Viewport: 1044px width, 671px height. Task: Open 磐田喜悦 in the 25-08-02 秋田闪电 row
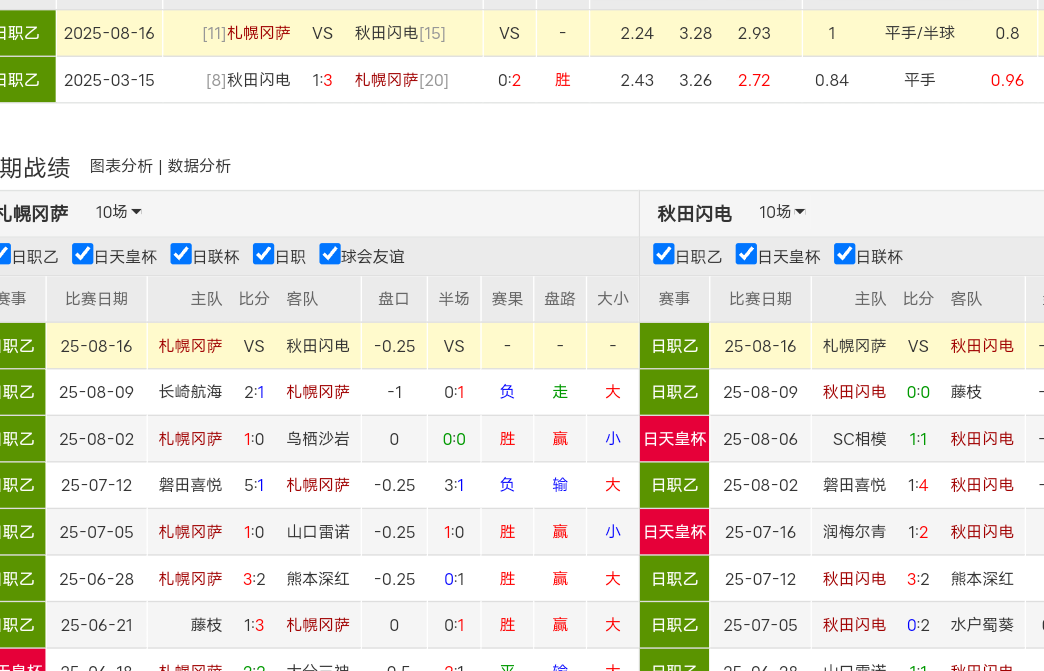(854, 485)
